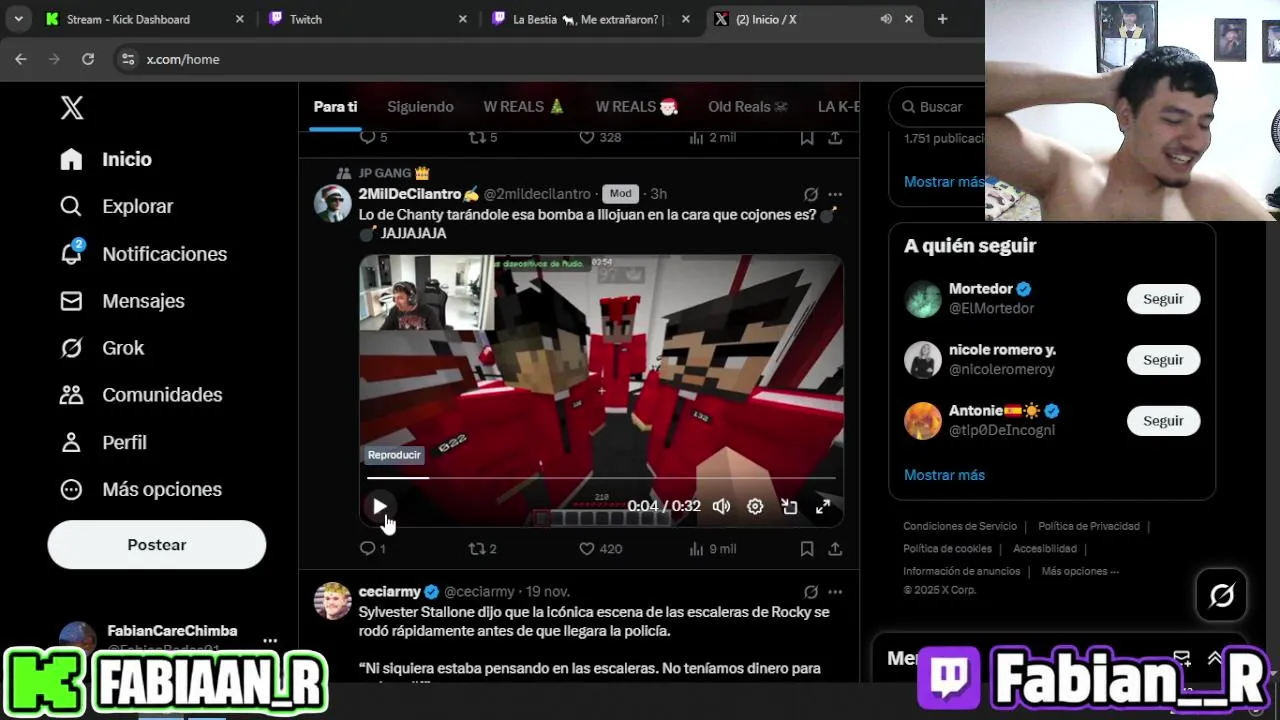Screen dimensions: 1280x720
Task: Follow nicole romero y.
Action: click(x=1163, y=360)
